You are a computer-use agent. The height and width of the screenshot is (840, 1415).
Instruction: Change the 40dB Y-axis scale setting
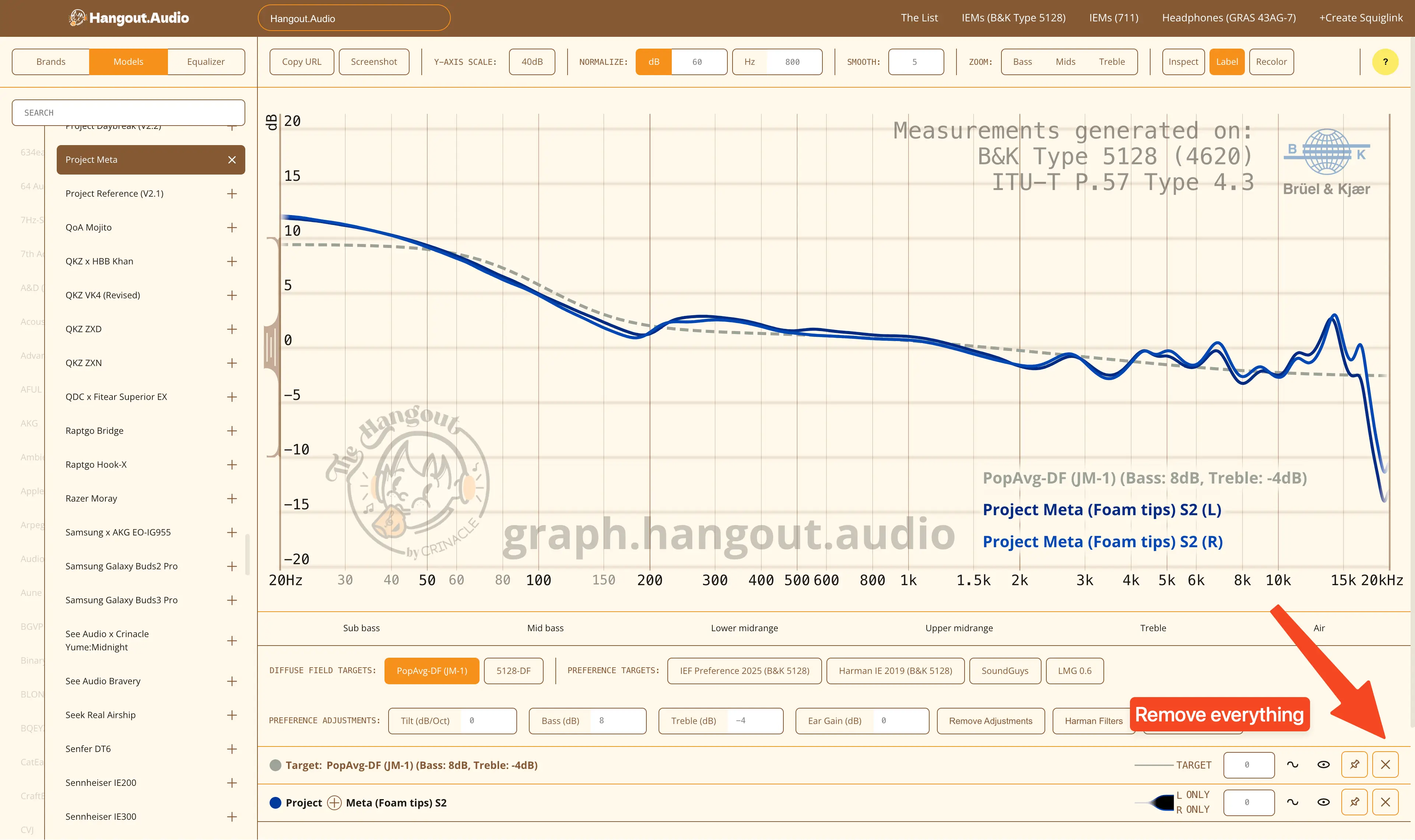pos(531,62)
